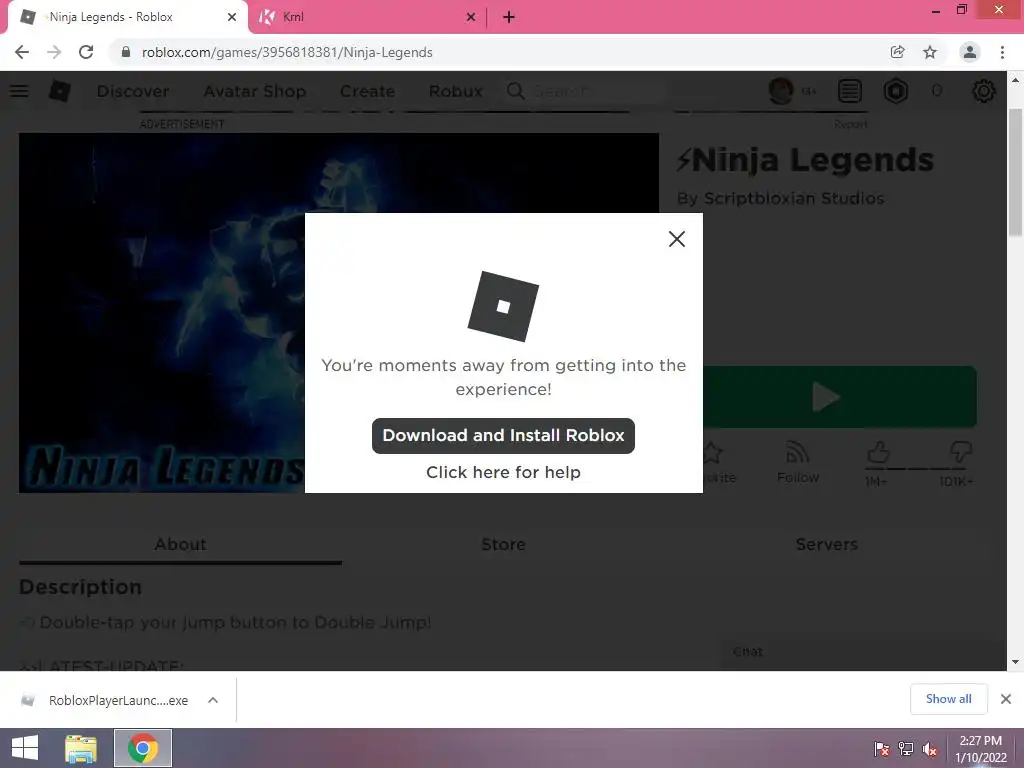The height and width of the screenshot is (768, 1024).
Task: Click the thumbs up like icon
Action: (x=878, y=452)
